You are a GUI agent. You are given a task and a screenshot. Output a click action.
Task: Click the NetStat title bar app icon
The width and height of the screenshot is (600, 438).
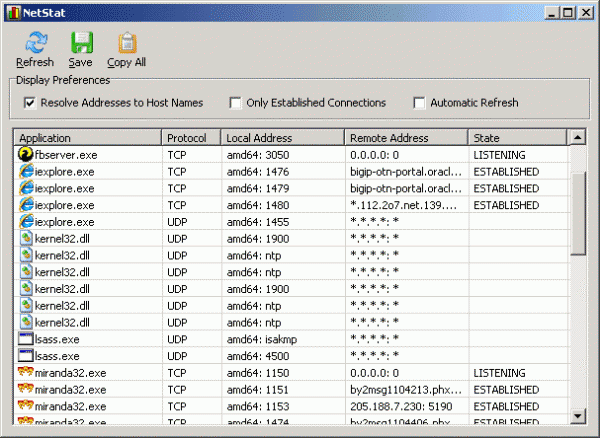click(x=13, y=13)
